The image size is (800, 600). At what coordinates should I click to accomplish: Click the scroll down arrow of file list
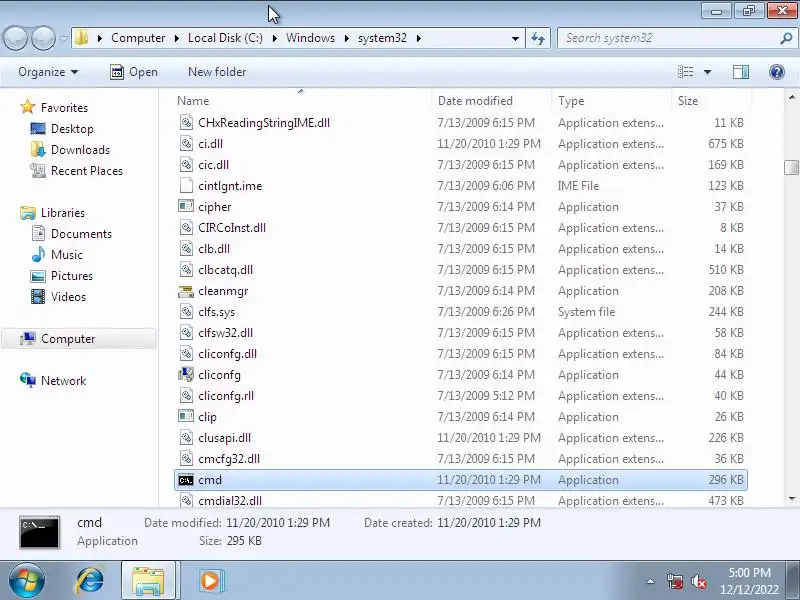coord(791,499)
